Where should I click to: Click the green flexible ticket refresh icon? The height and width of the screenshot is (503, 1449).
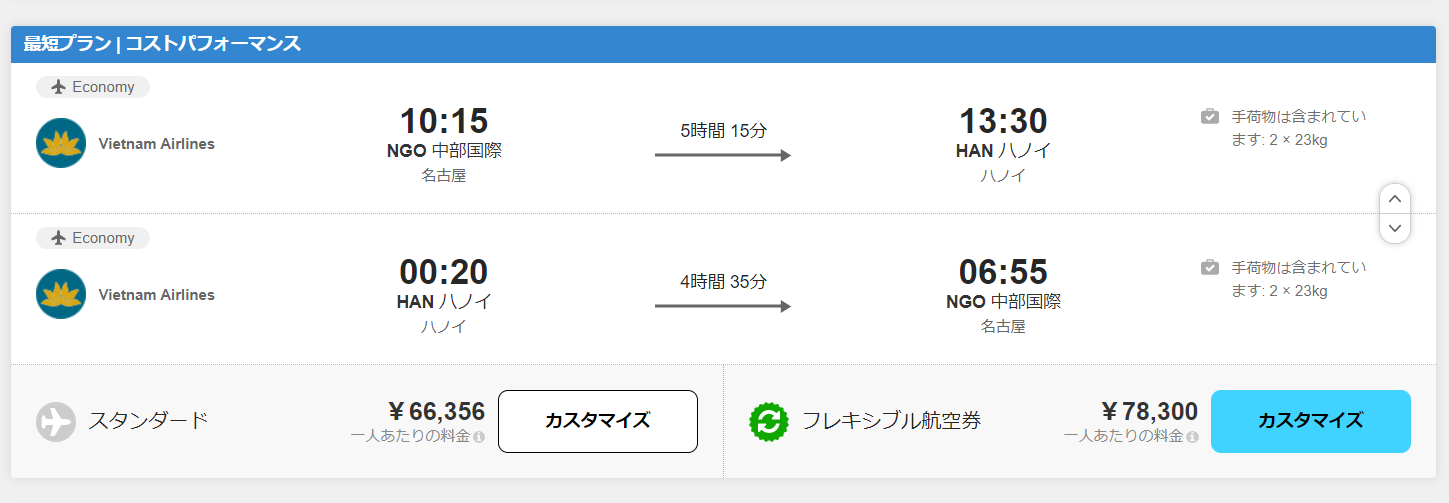point(769,421)
